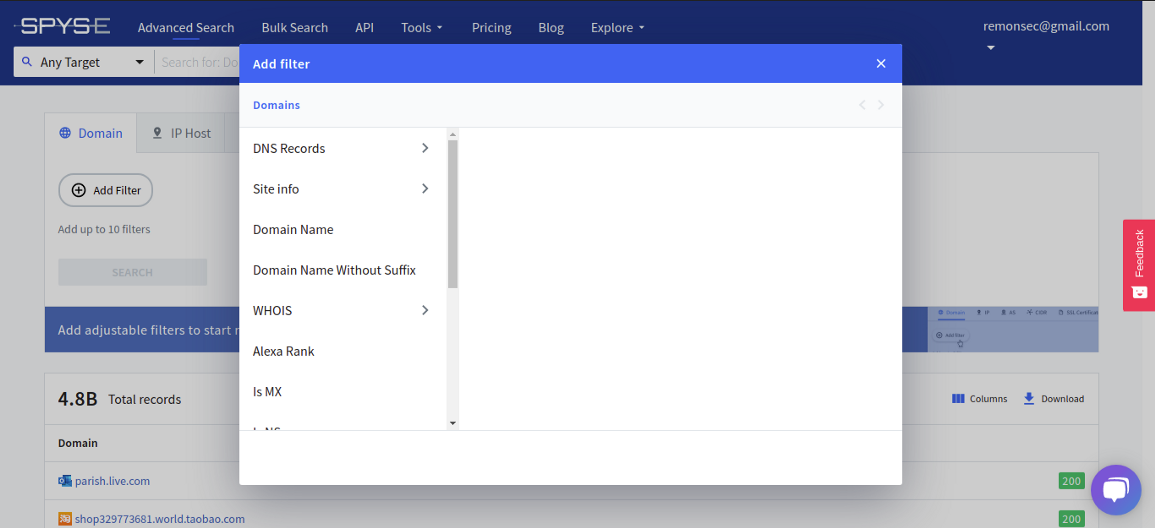Image resolution: width=1155 pixels, height=528 pixels.
Task: Click the disabled SEARCH button
Action: click(x=133, y=272)
